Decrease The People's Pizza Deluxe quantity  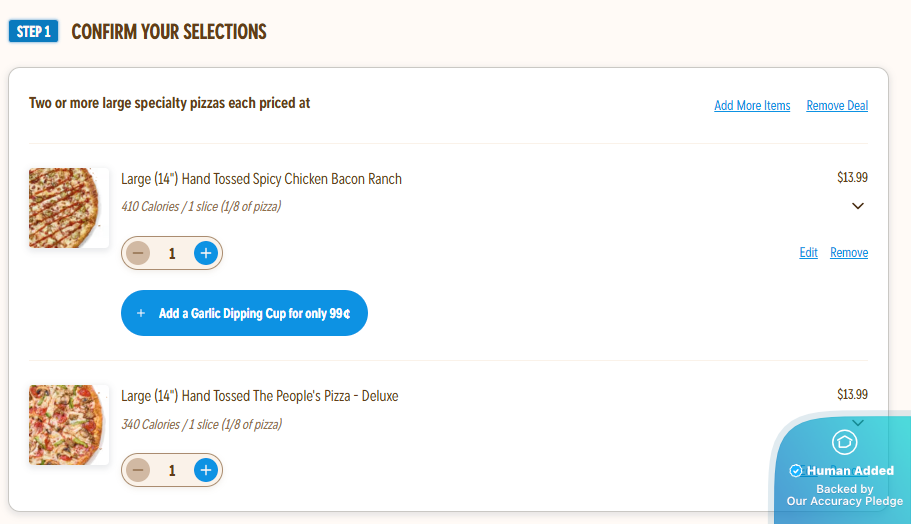pos(138,470)
